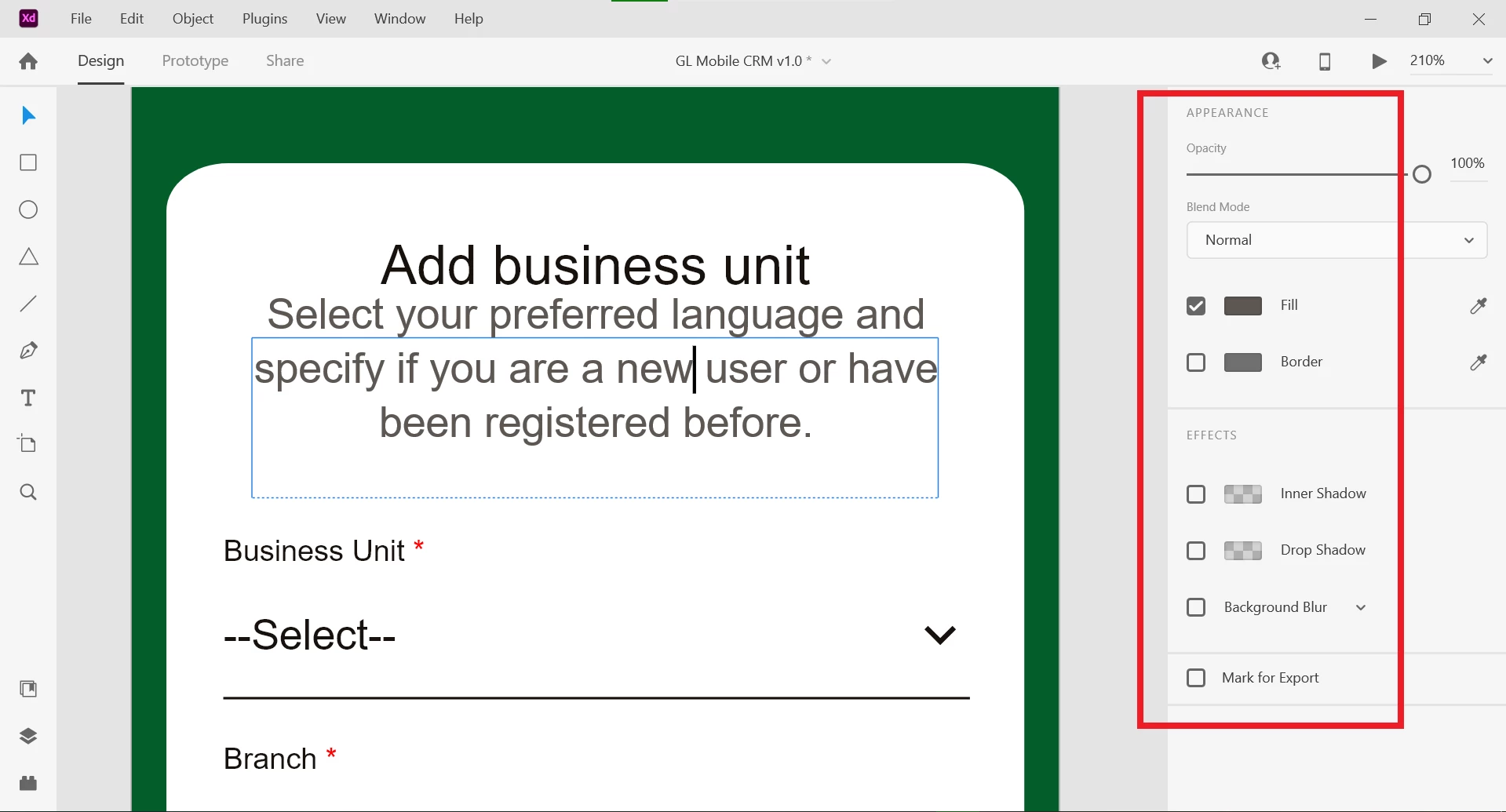Click the 210% zoom value field
The image size is (1506, 812).
pos(1428,60)
